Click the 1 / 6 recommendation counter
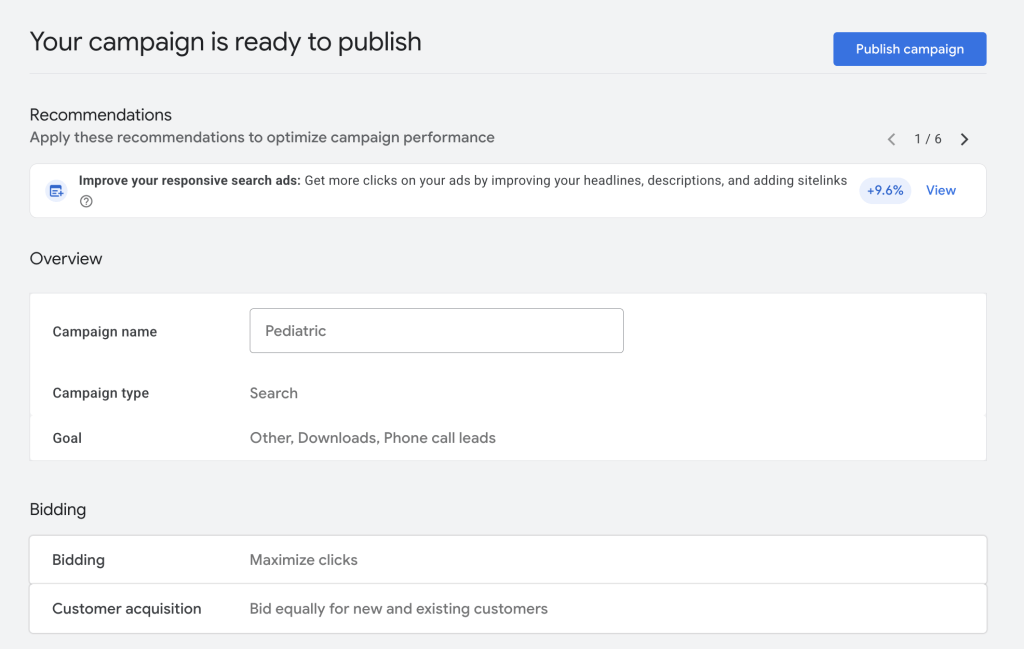The image size is (1024, 649). (x=927, y=139)
